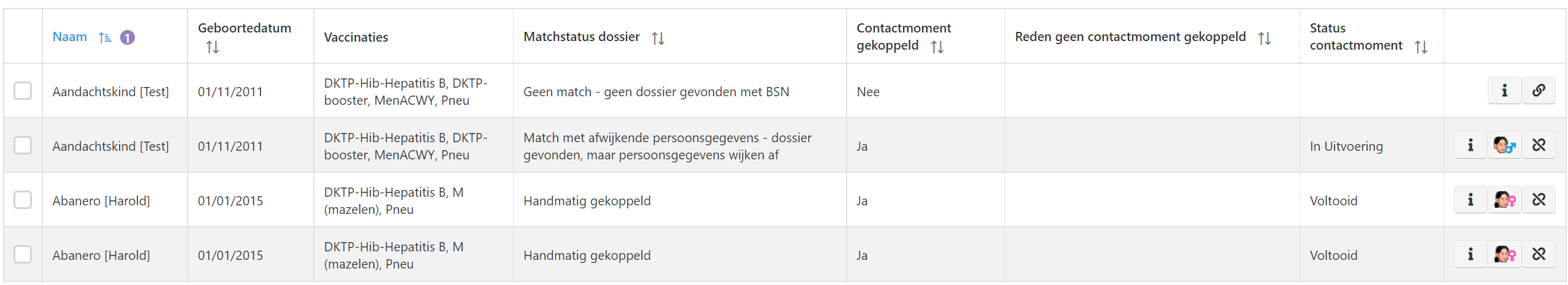Open info for the 'Geen match' Aandachtskind row
This screenshot has width=1568, height=285.
[1504, 91]
